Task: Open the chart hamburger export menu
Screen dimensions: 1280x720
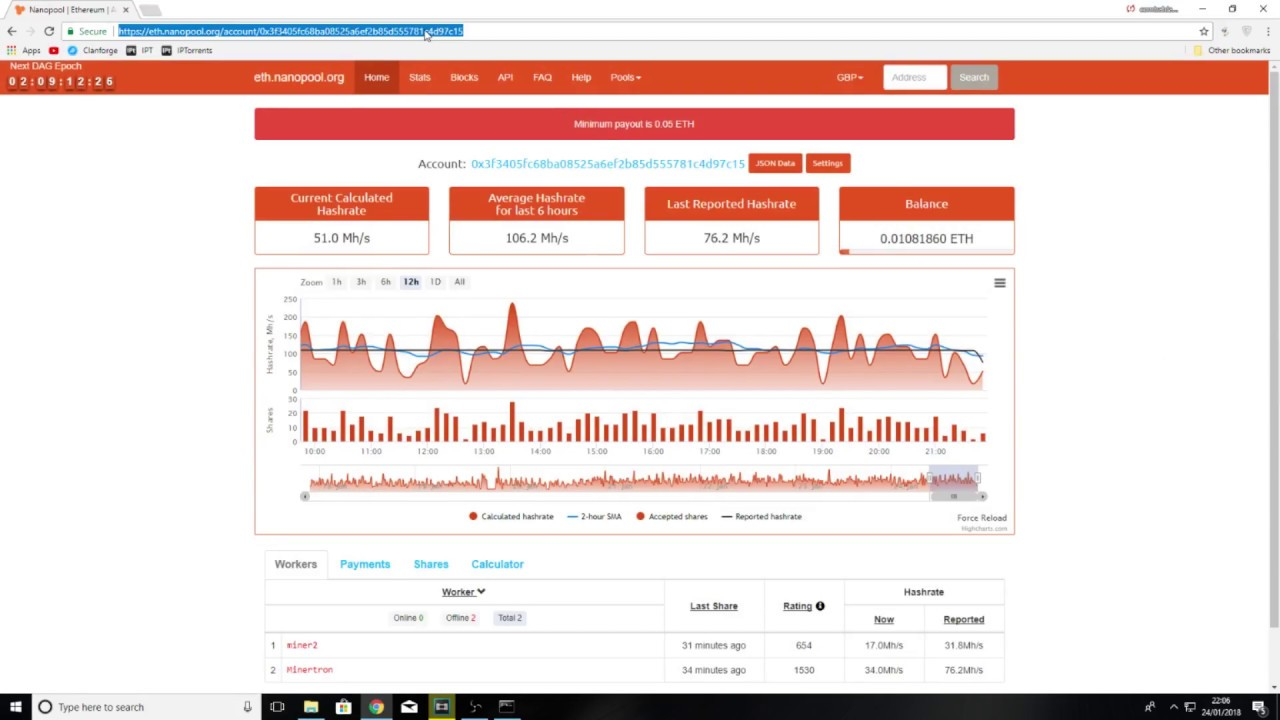Action: pyautogui.click(x=999, y=283)
